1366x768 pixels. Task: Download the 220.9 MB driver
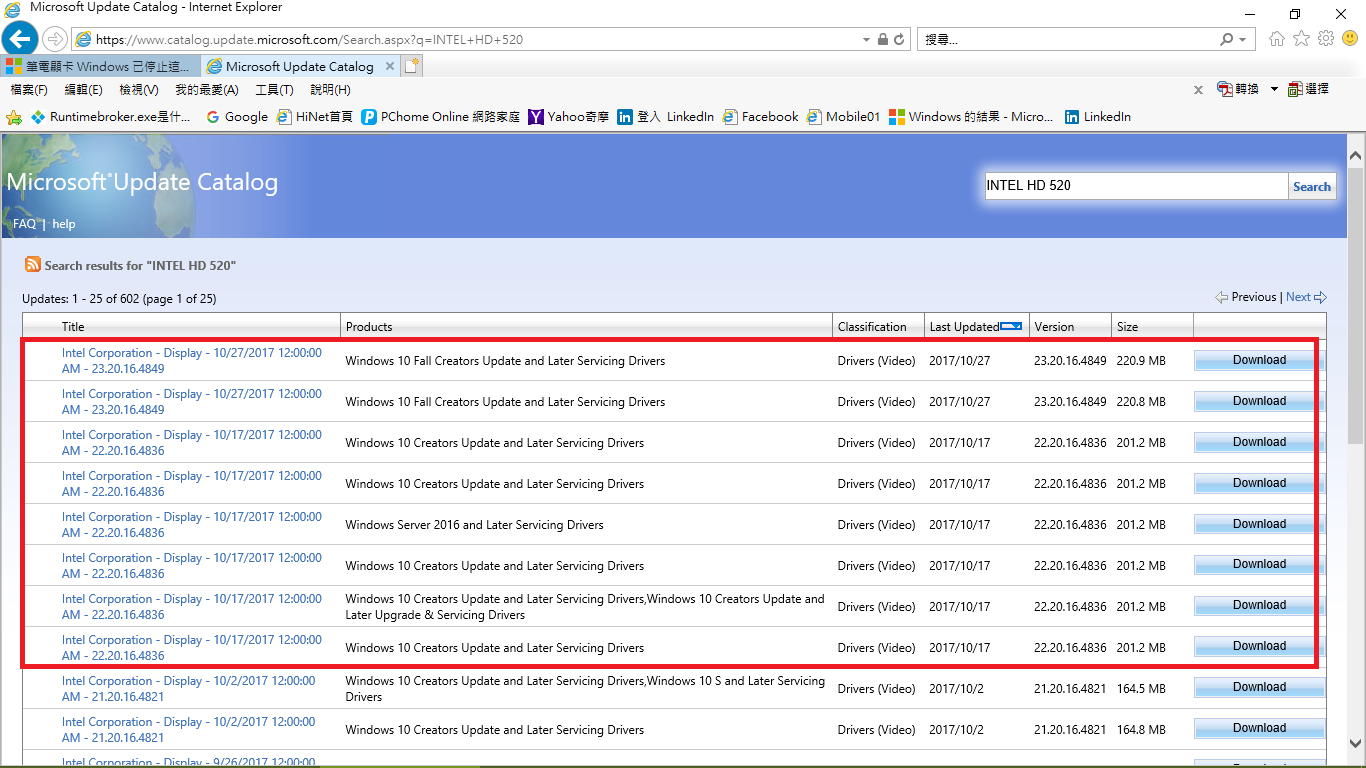(x=1259, y=360)
